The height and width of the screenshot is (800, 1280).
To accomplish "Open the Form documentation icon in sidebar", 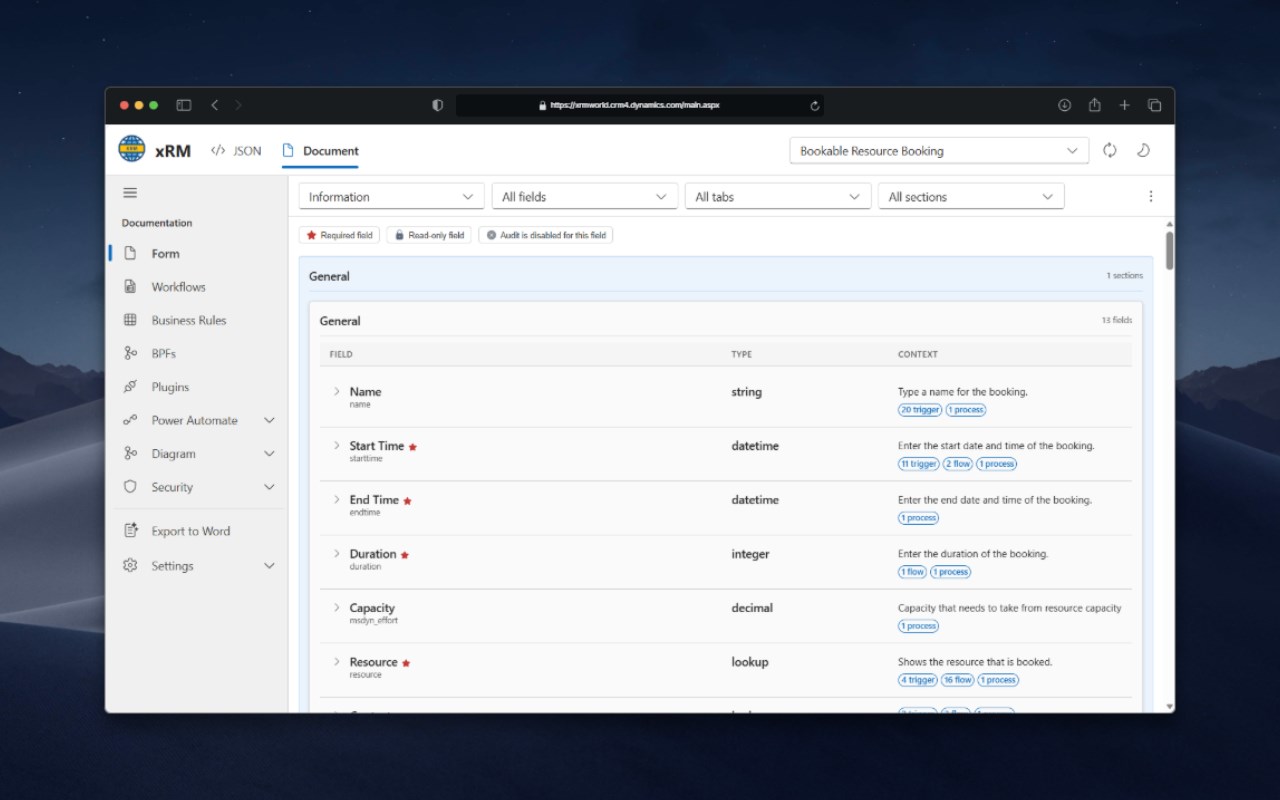I will pos(130,253).
